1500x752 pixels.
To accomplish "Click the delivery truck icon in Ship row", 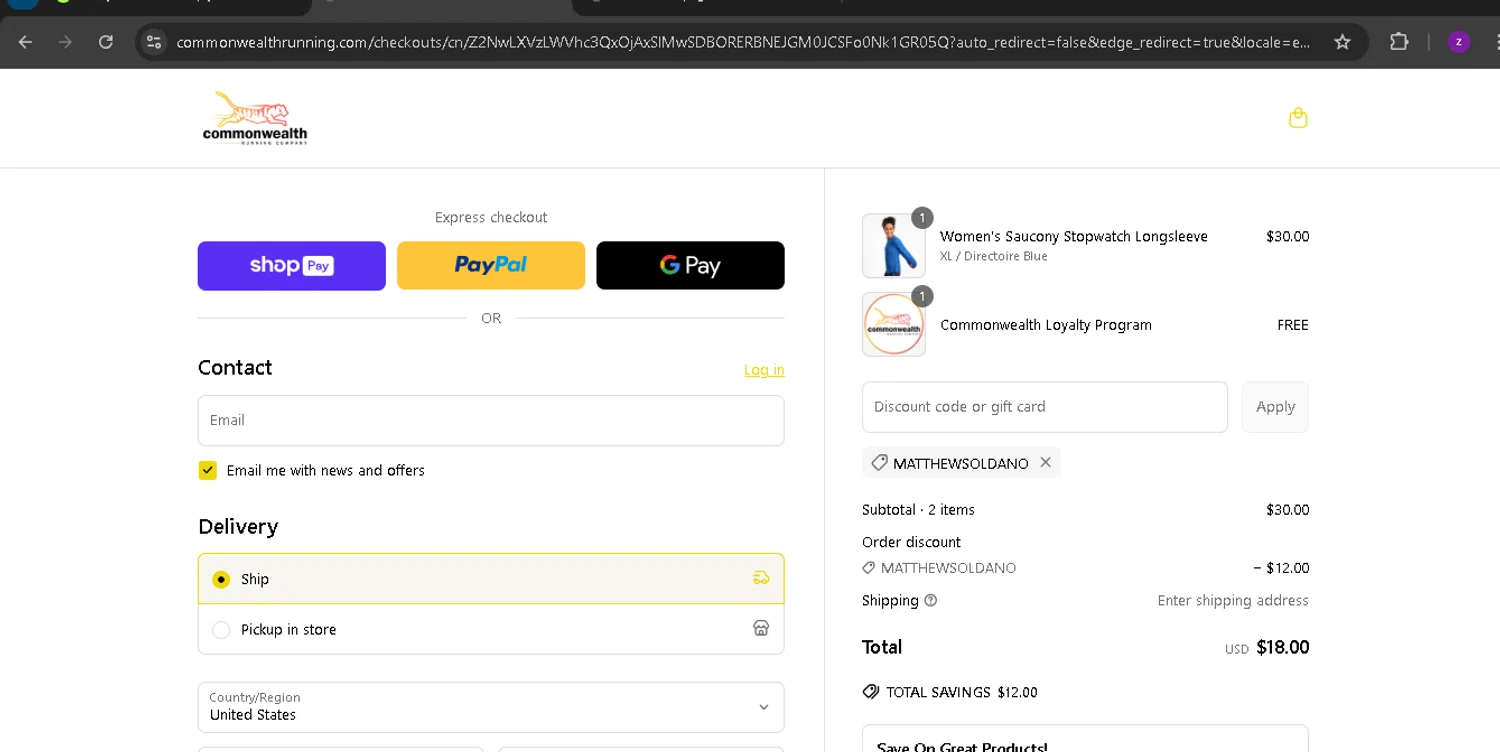I will 761,578.
